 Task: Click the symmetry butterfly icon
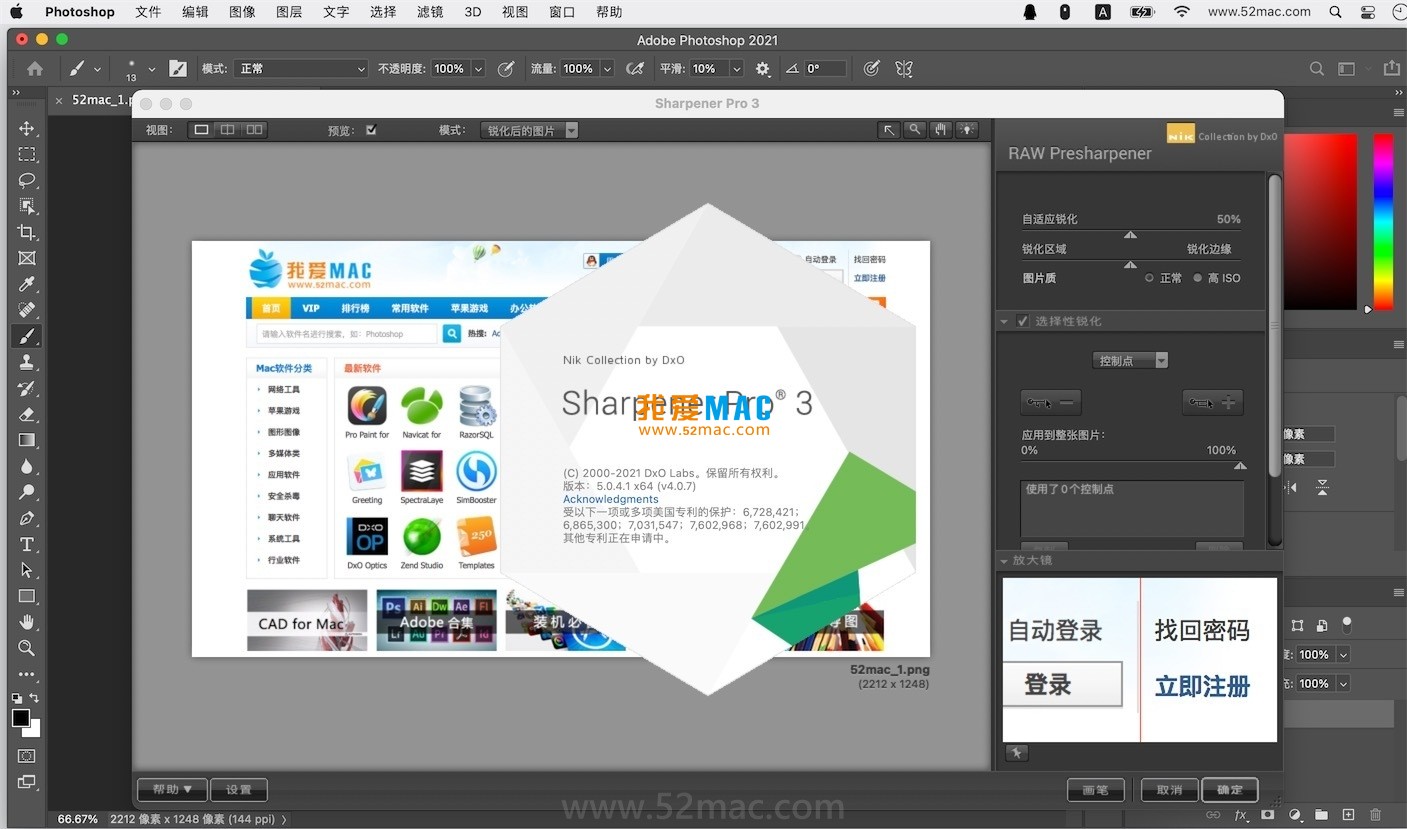click(x=904, y=69)
